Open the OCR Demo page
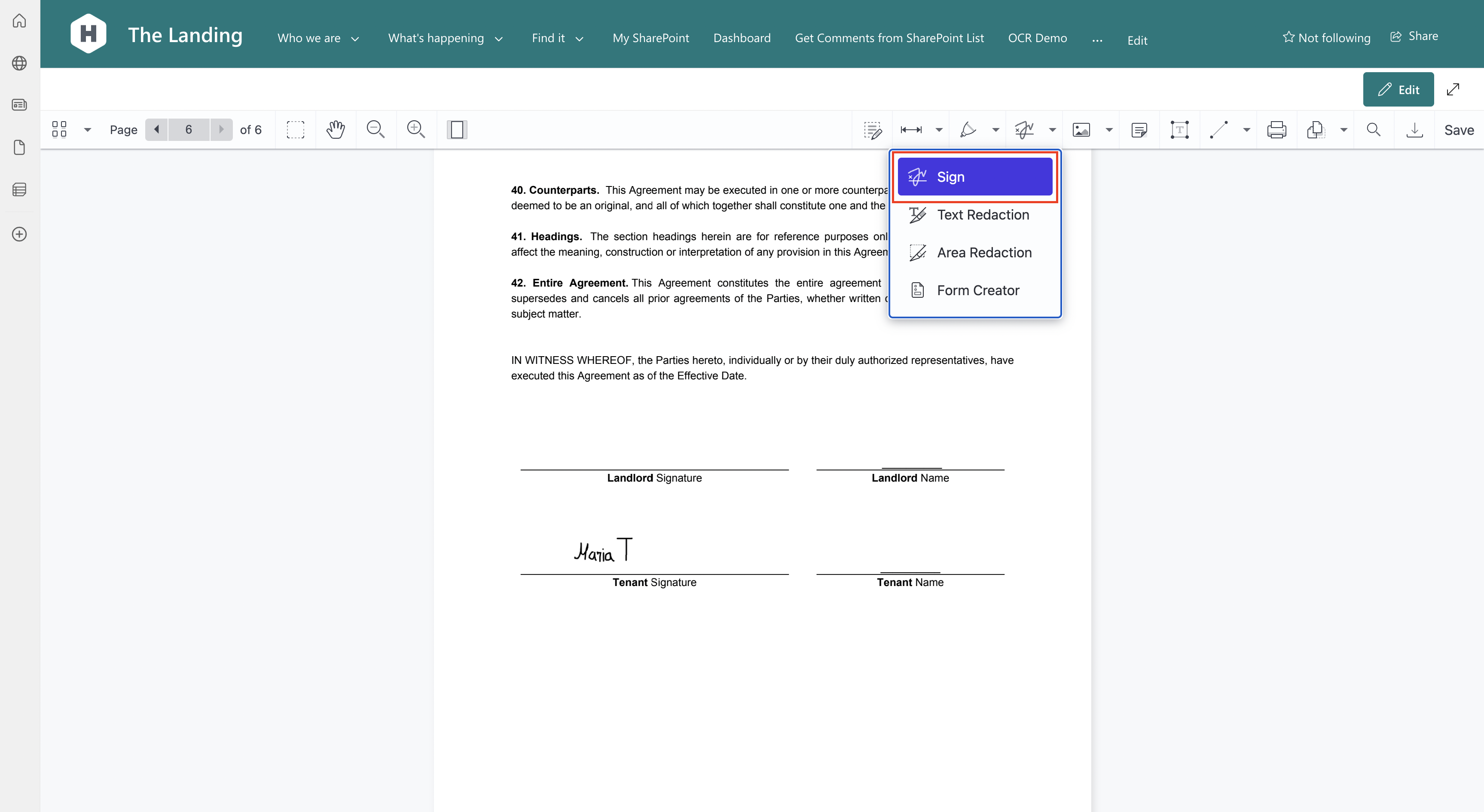 click(x=1038, y=37)
